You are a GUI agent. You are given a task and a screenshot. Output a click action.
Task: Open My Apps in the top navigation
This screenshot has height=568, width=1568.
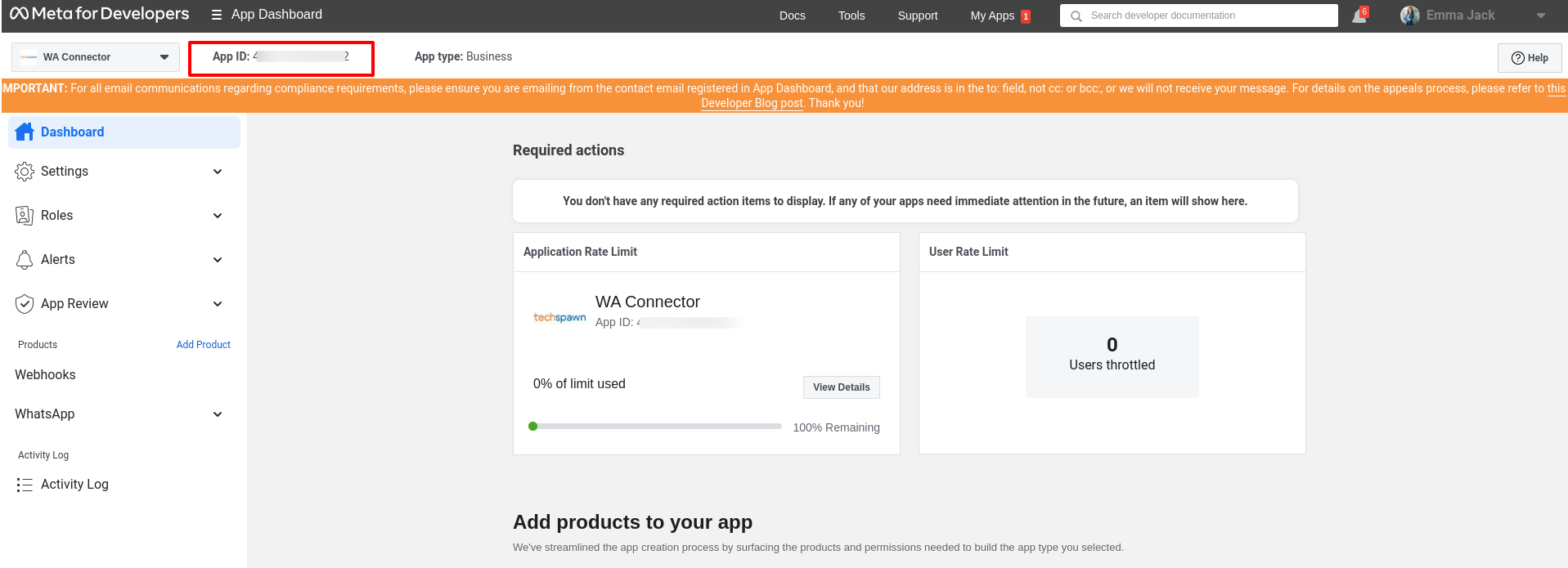(x=992, y=16)
